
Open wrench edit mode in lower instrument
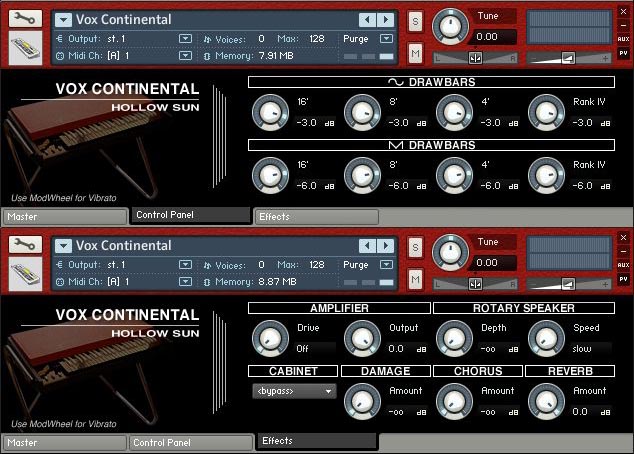pos(25,245)
